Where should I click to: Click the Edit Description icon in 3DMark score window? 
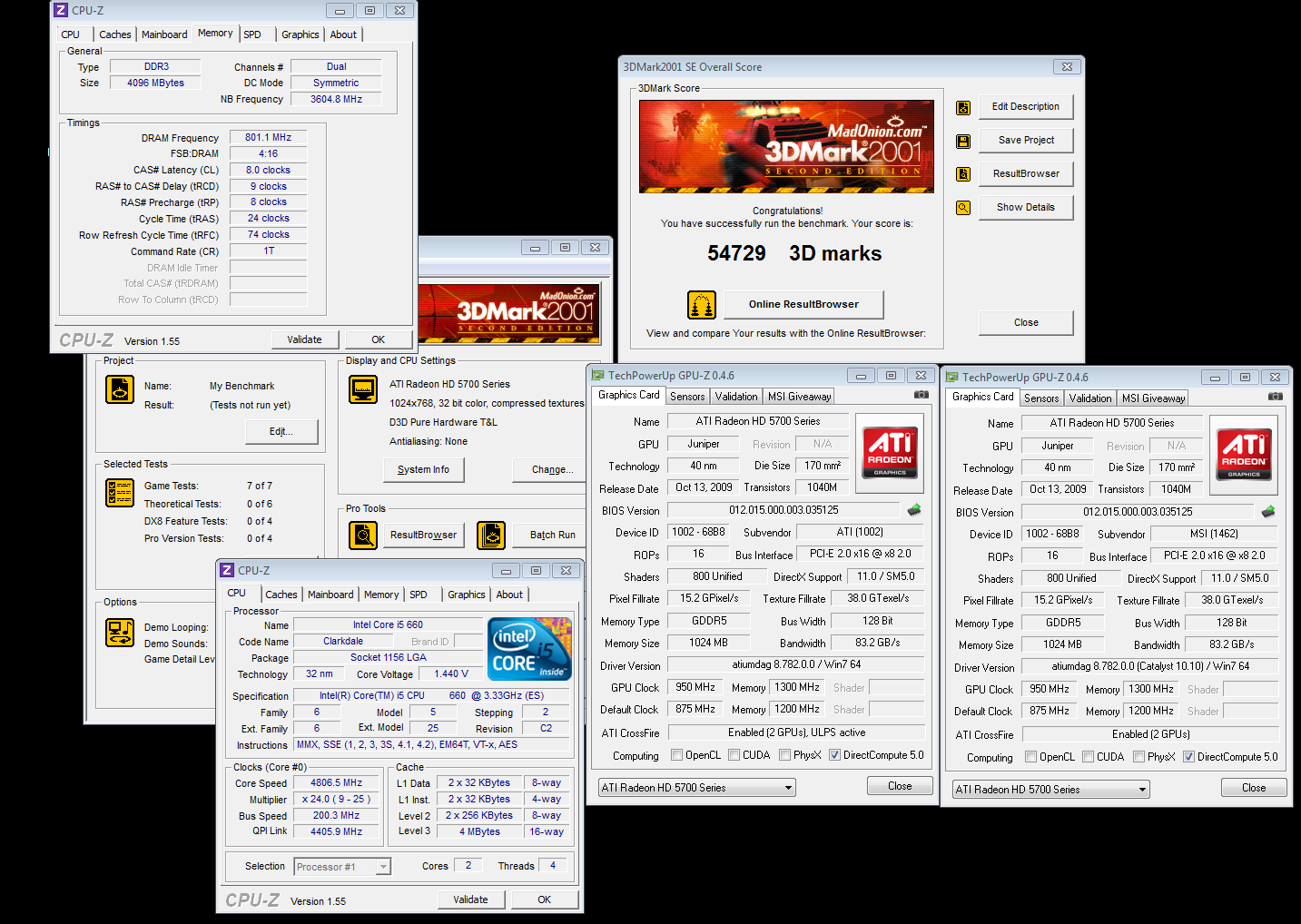click(x=963, y=108)
